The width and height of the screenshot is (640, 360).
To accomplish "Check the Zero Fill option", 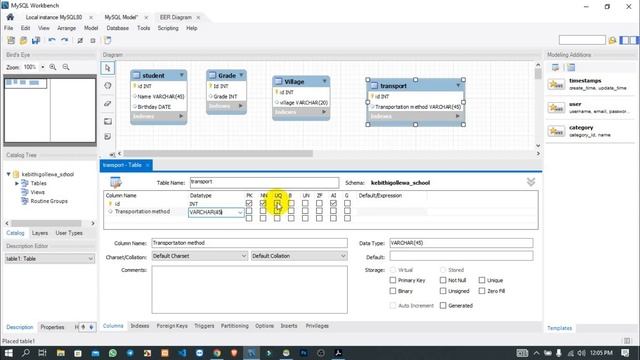I will pyautogui.click(x=482, y=291).
